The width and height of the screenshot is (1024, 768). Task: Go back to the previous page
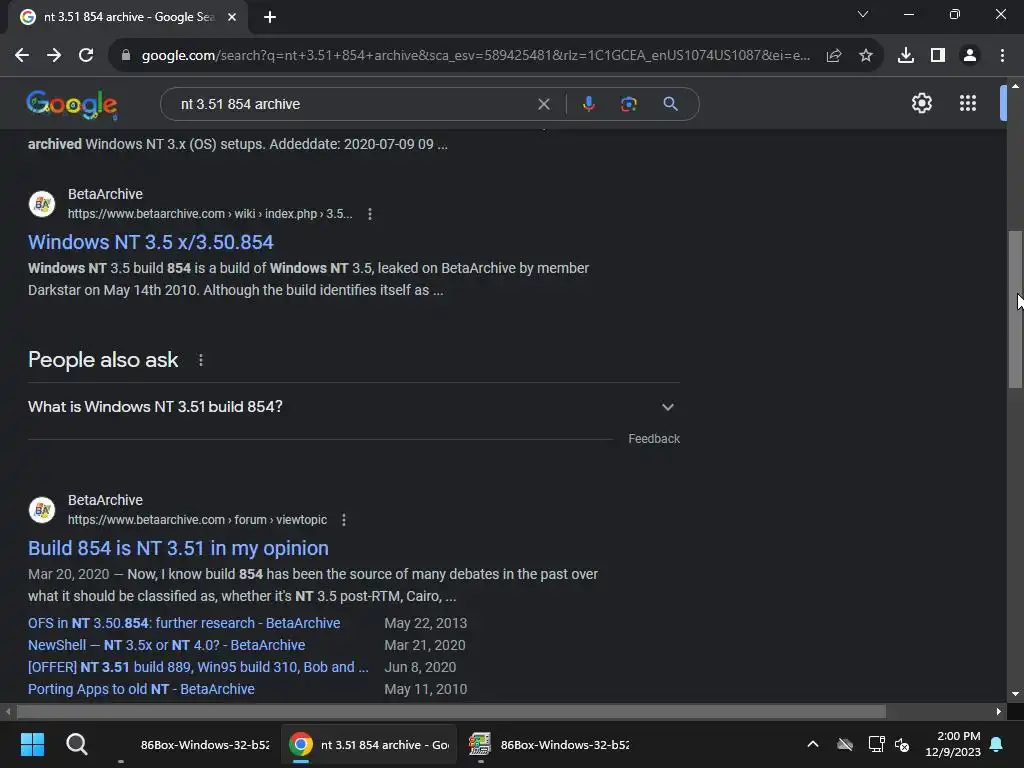click(x=22, y=56)
